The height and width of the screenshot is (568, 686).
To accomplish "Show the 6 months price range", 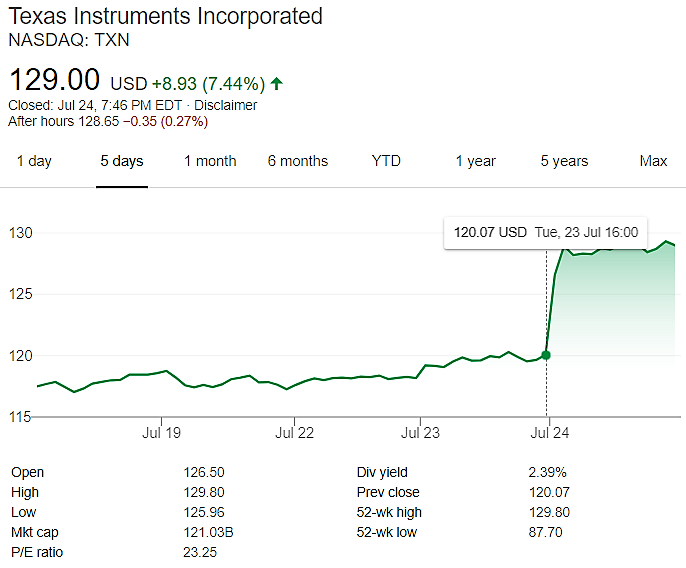I will [x=298, y=161].
